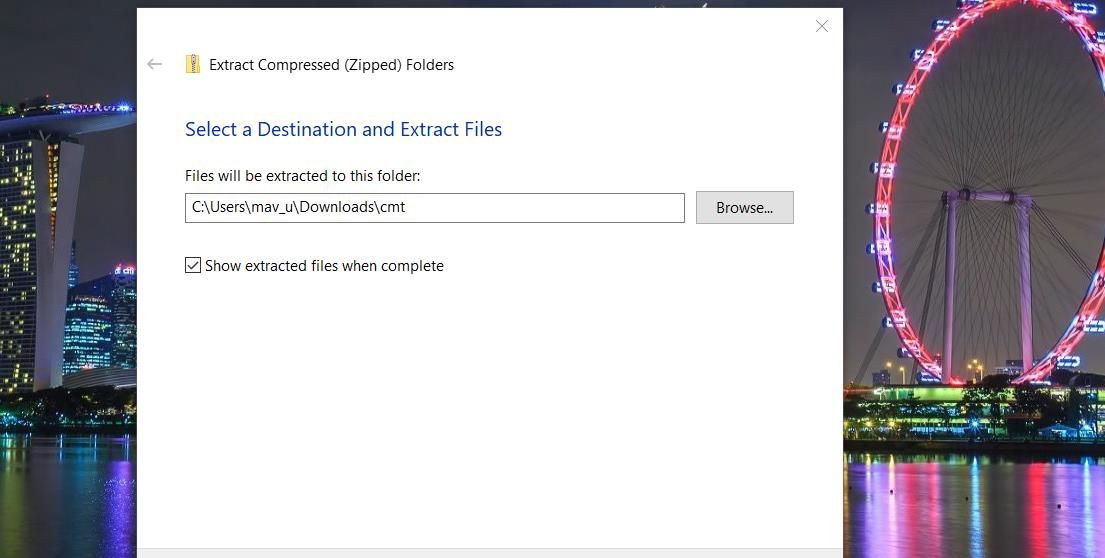Click the zipped folder icon in header

pyautogui.click(x=193, y=64)
